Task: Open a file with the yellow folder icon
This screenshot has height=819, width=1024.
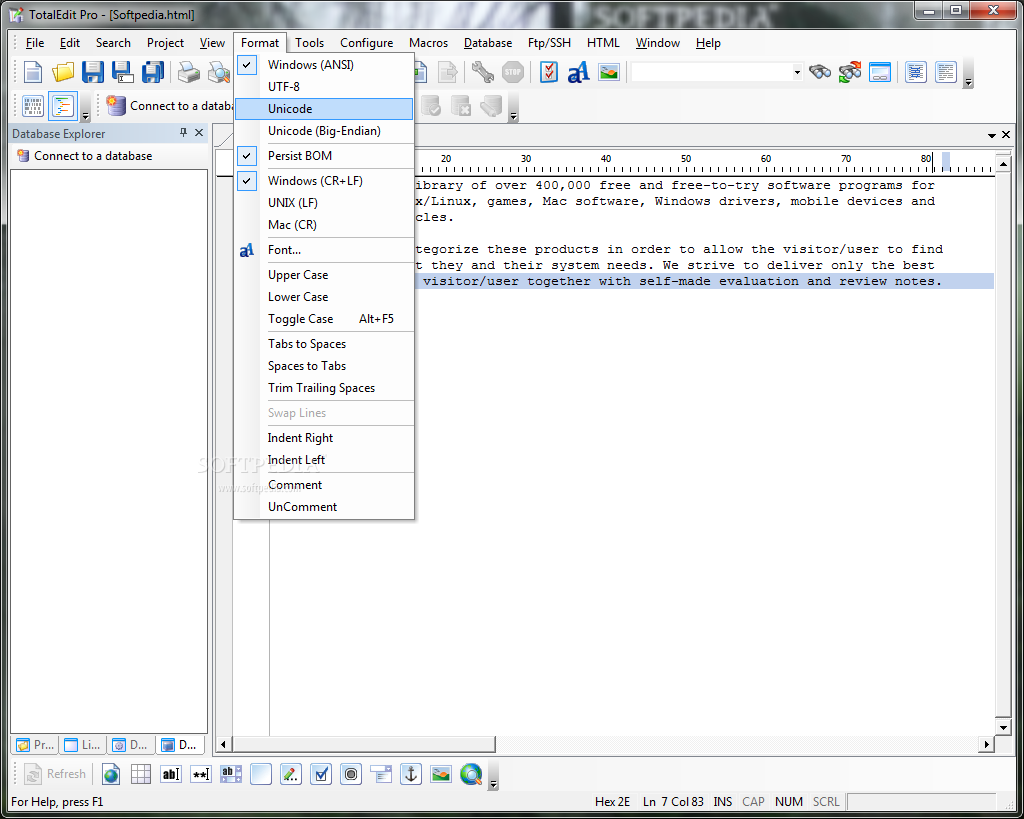Action: tap(63, 72)
